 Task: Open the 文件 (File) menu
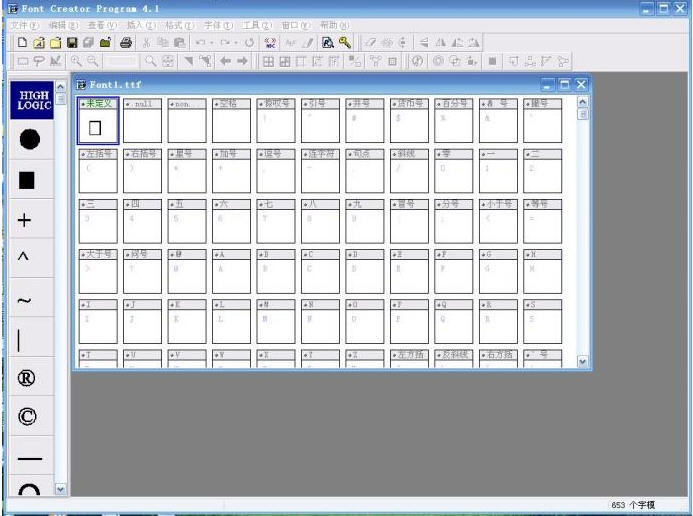tap(25, 24)
